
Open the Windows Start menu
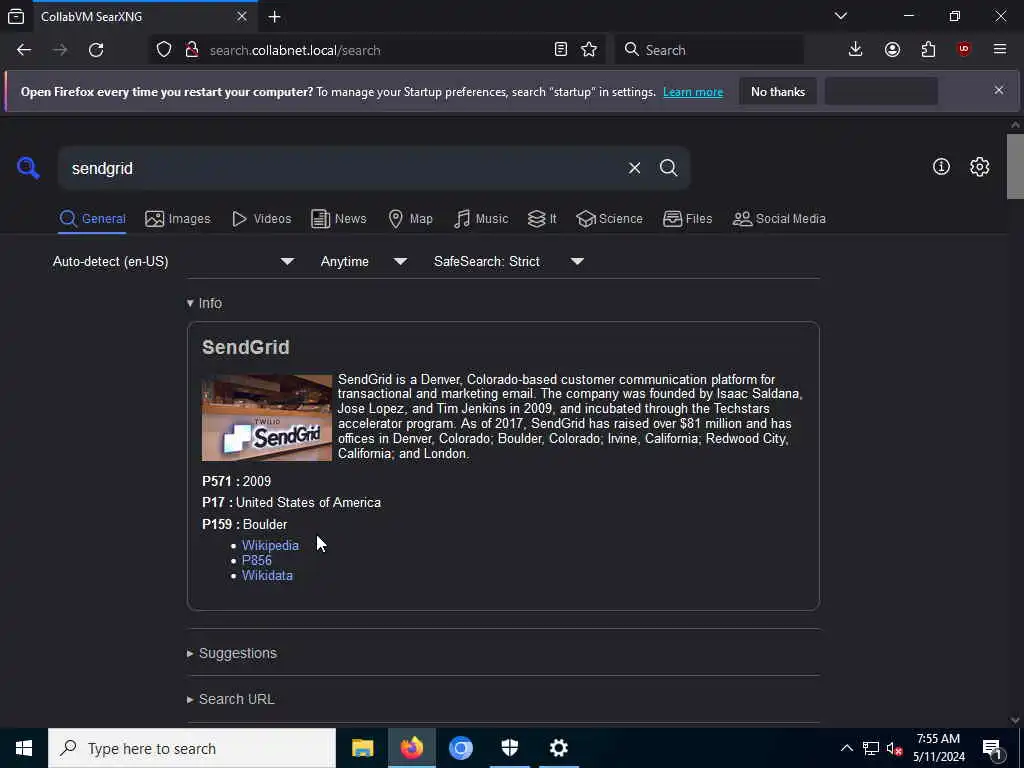coord(24,748)
